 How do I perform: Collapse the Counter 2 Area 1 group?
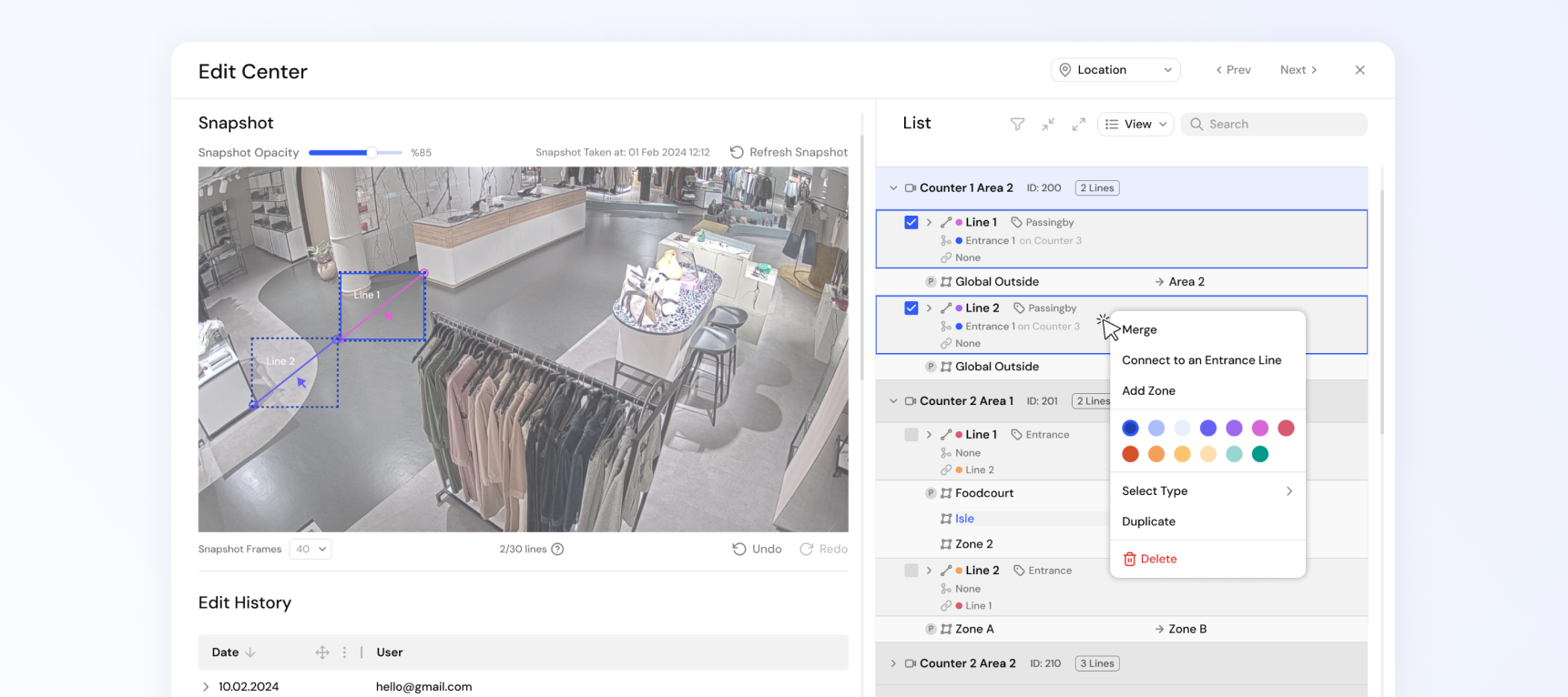tap(893, 401)
